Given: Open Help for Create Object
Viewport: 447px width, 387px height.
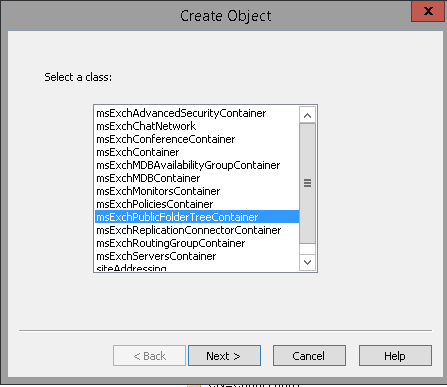Looking at the screenshot, I should pyautogui.click(x=395, y=356).
